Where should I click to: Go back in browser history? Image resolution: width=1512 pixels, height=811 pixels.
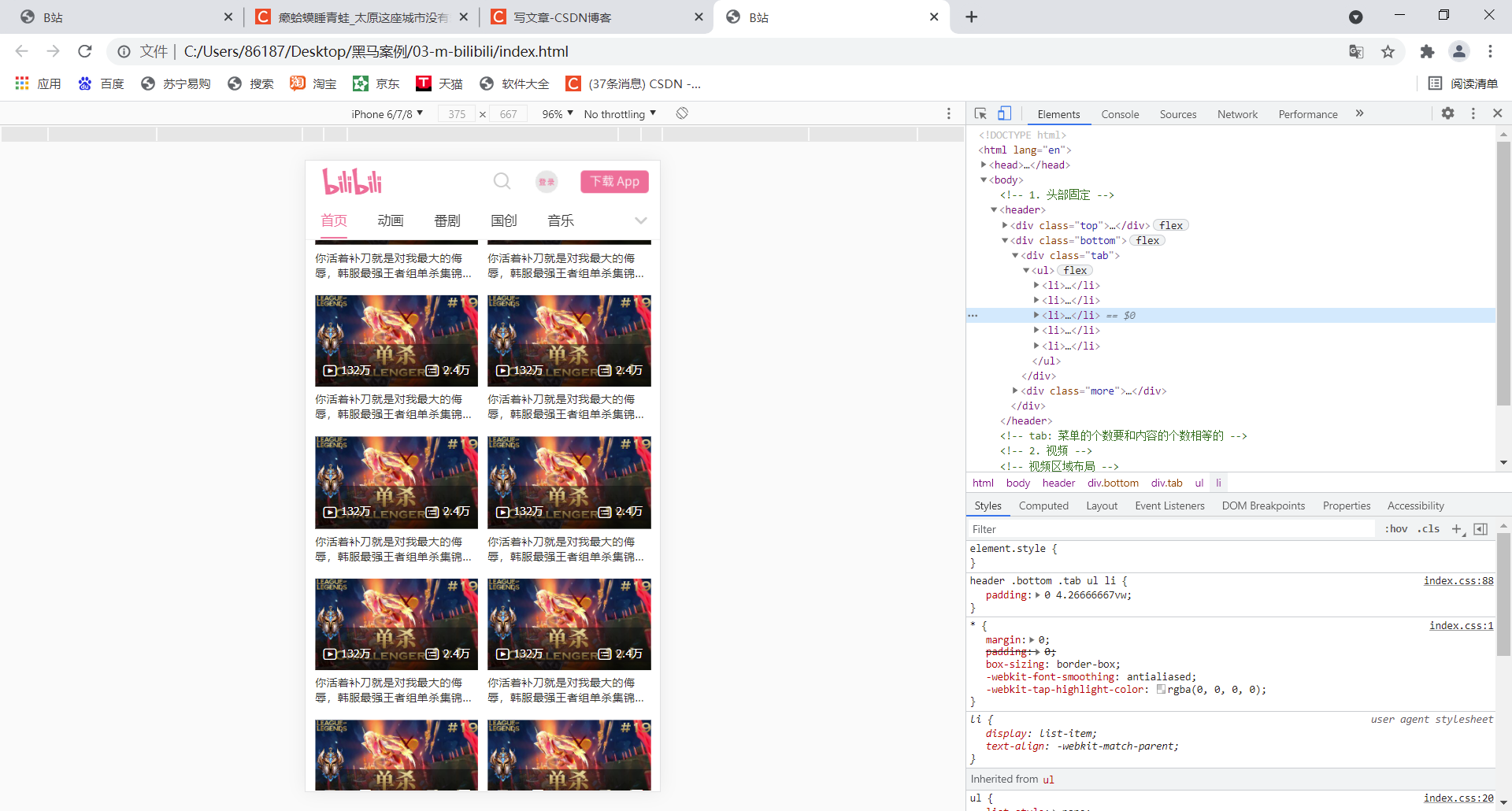point(21,51)
